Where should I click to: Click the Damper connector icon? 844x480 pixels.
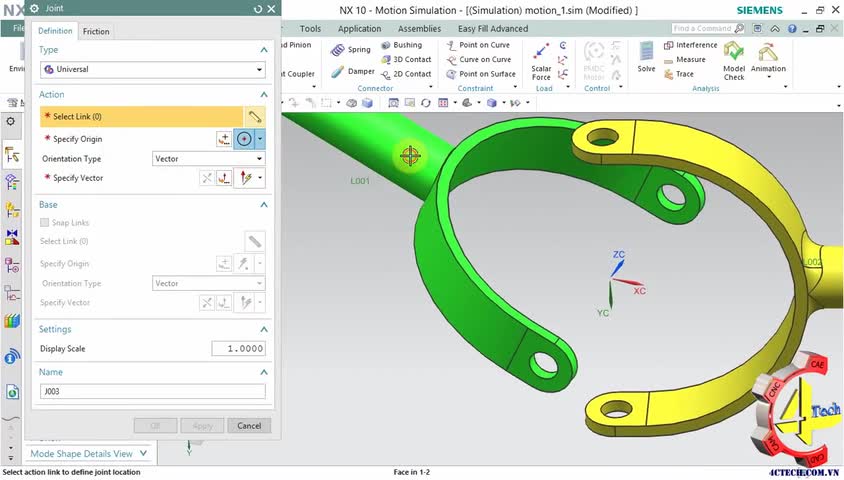(337, 72)
